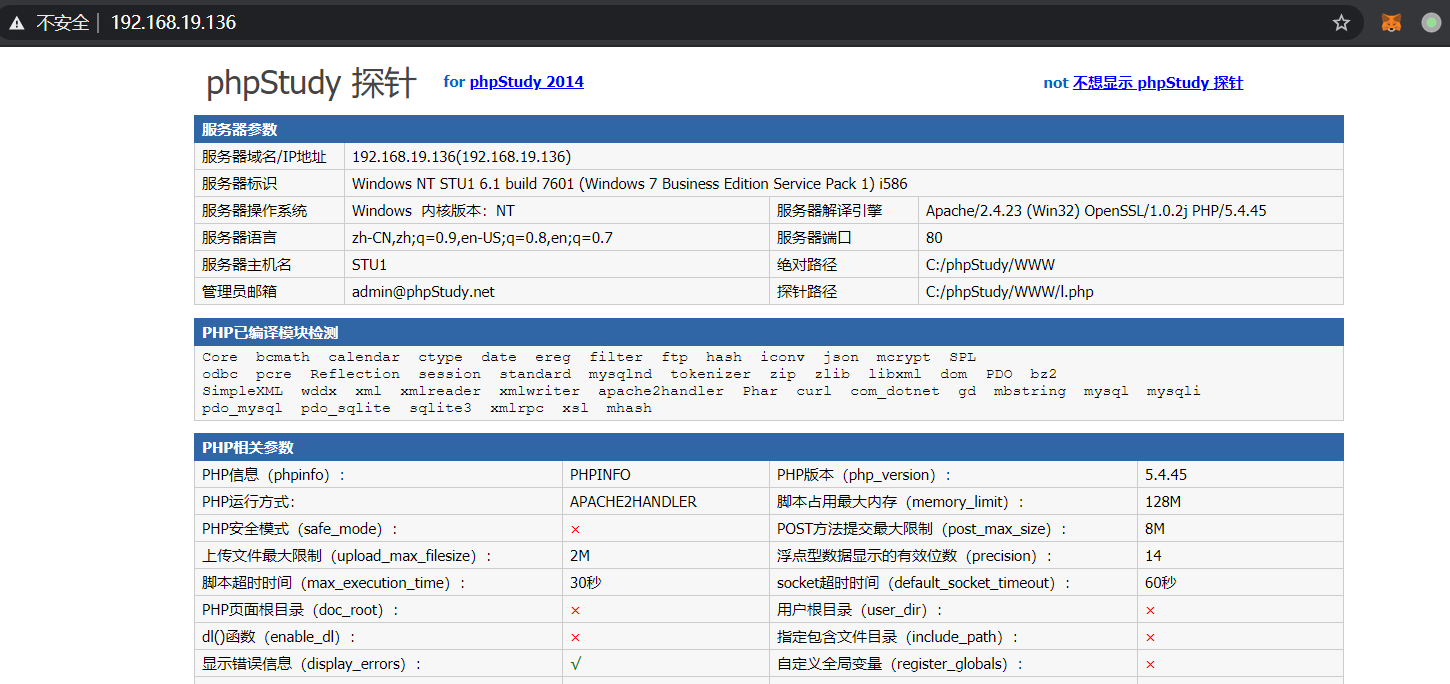Image resolution: width=1450 pixels, height=684 pixels.
Task: Click the max_execution_time value 30秒
Action: [585, 583]
